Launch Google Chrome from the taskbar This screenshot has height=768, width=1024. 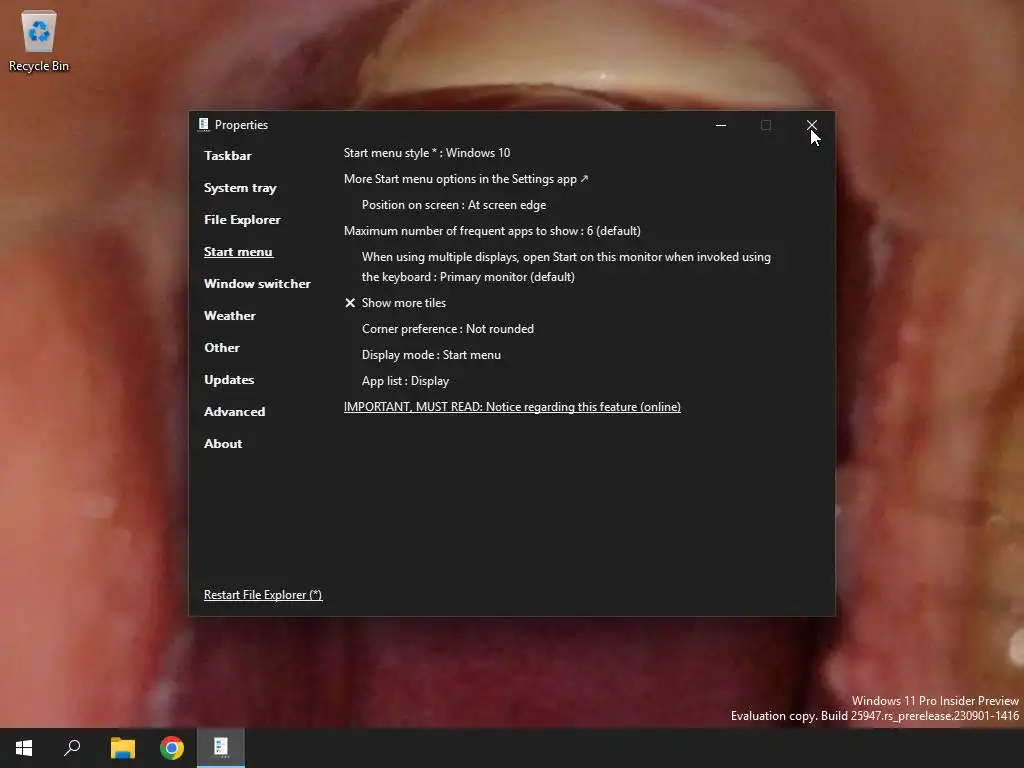click(x=172, y=748)
